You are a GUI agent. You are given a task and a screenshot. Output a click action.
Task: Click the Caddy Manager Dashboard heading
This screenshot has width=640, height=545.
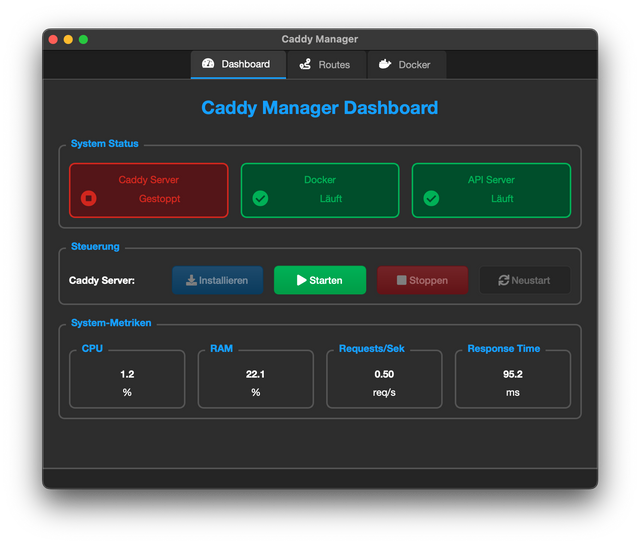coord(320,108)
